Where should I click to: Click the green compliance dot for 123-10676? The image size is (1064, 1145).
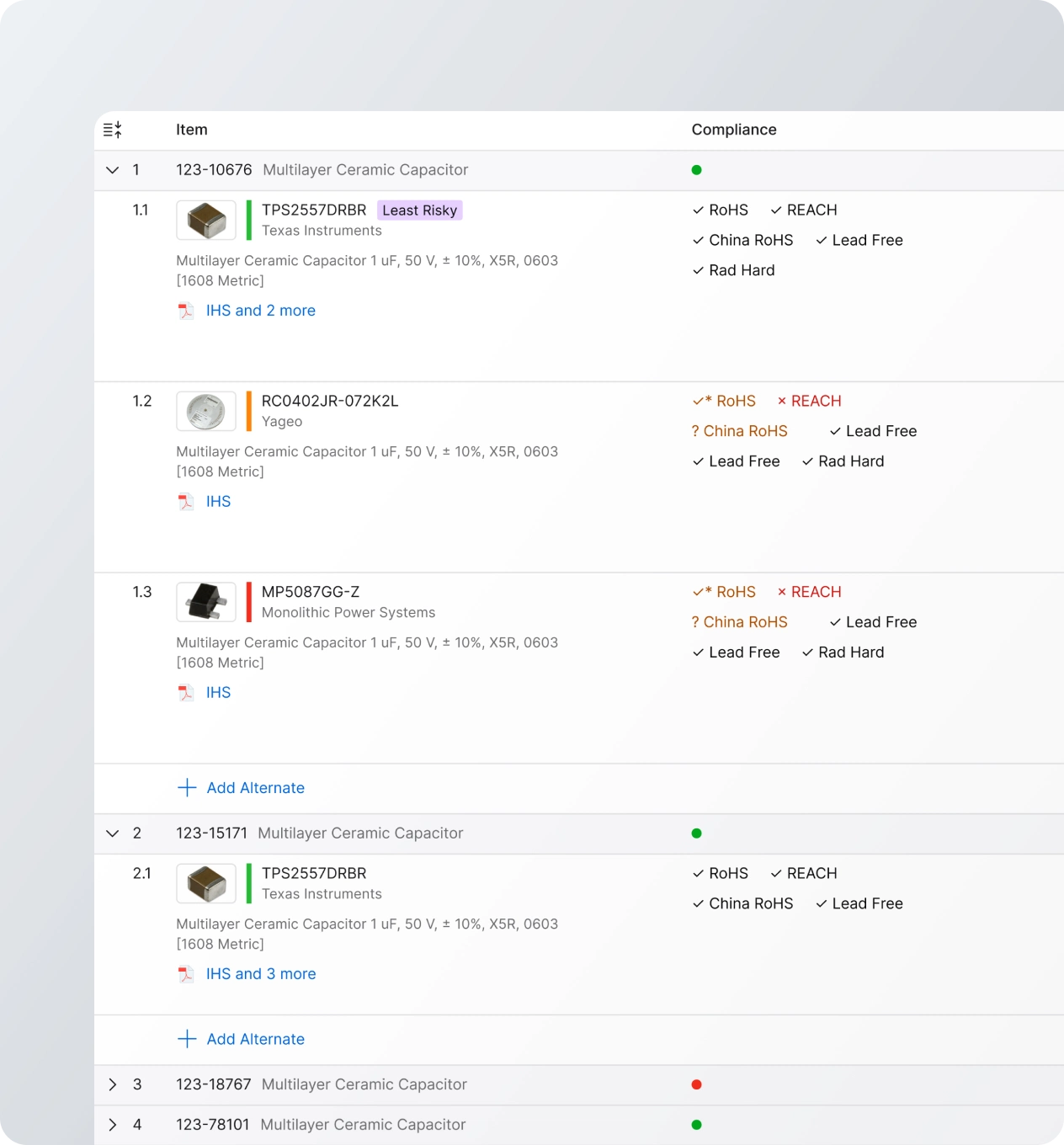coord(696,170)
